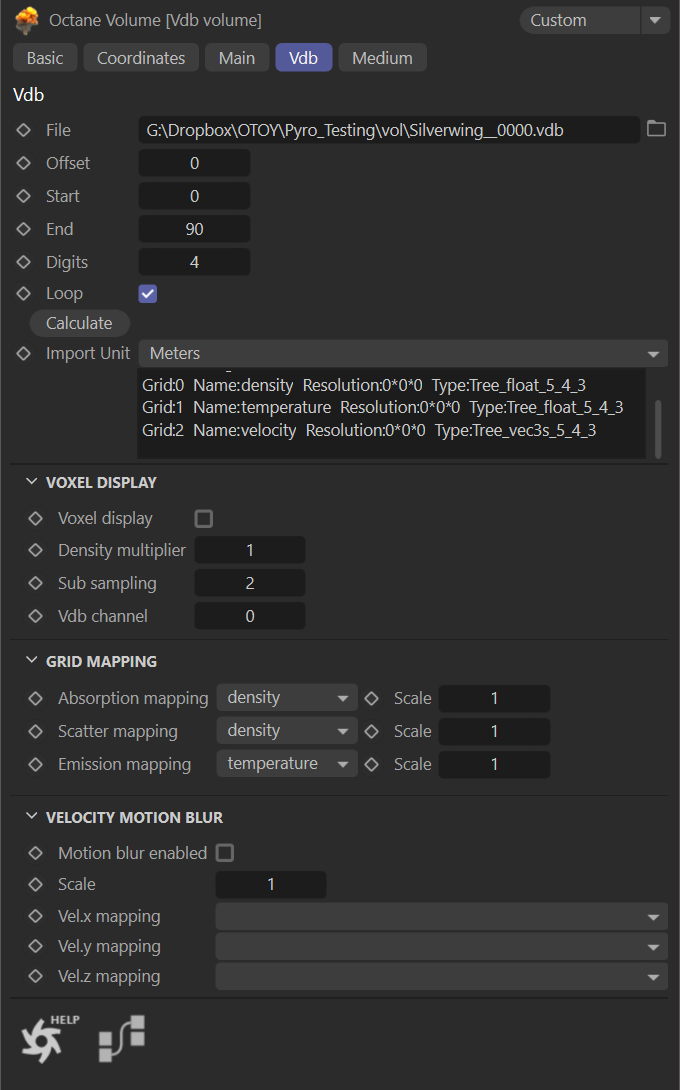
Task: Open the Custom preset selector
Action: (594, 20)
